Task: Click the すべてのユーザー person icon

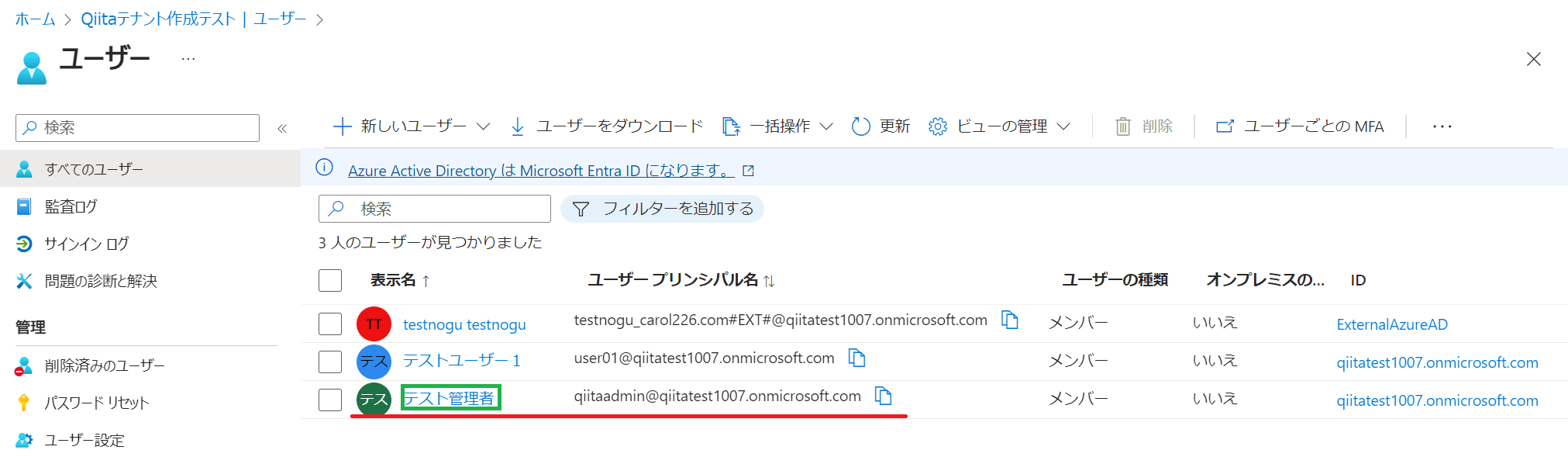Action: click(24, 168)
